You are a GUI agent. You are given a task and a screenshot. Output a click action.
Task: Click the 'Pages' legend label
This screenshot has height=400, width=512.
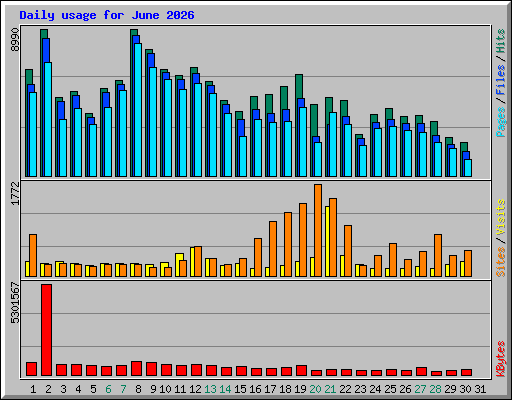(x=501, y=122)
